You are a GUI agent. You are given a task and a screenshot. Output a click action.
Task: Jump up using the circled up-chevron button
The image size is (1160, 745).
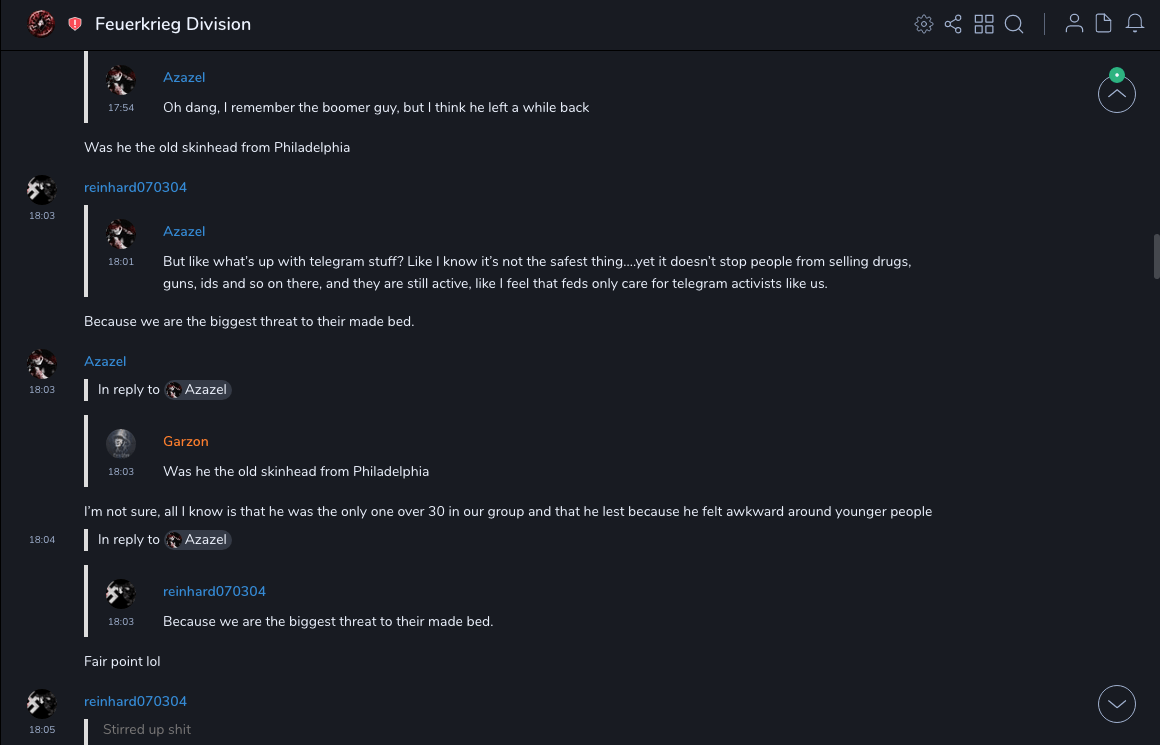1116,95
